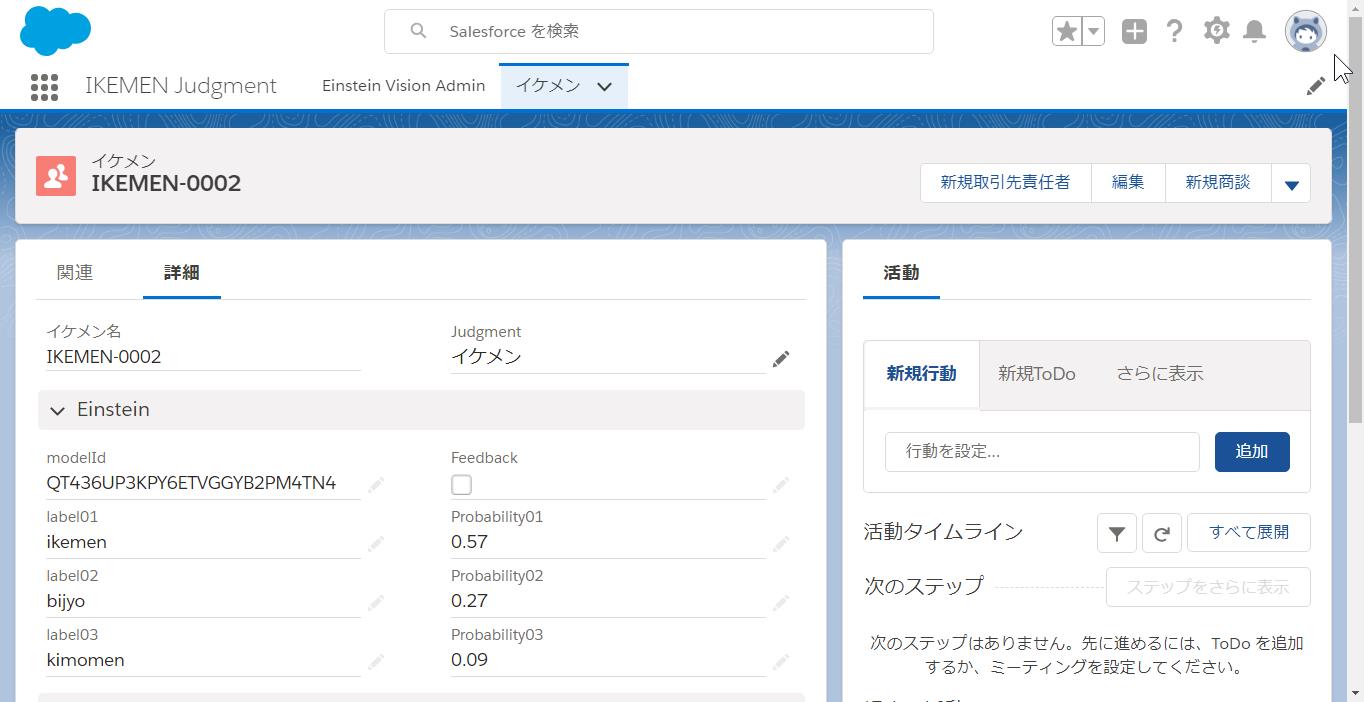Open the さらに表示 tab
Screen dimensions: 1364x702
coord(1160,374)
